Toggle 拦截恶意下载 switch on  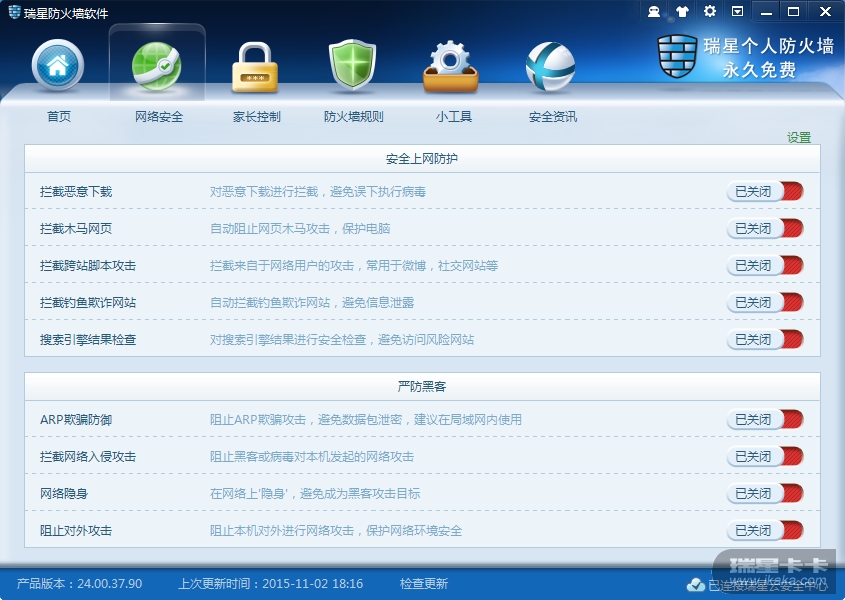point(765,191)
